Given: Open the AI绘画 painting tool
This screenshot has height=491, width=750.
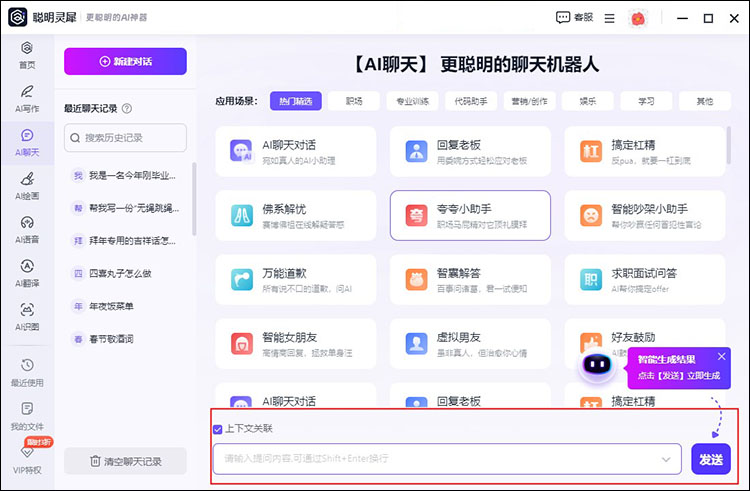Looking at the screenshot, I should pyautogui.click(x=27, y=184).
